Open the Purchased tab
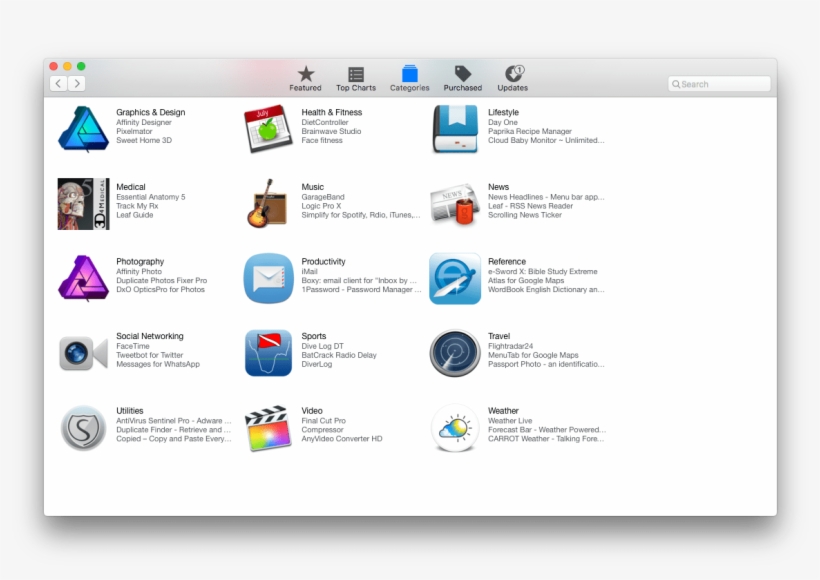This screenshot has height=580, width=820. tap(463, 78)
